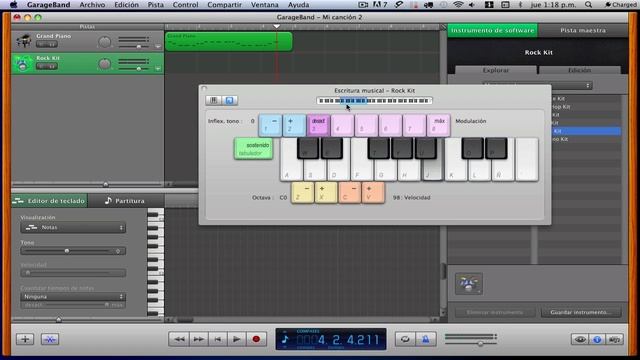
Task: Open the Compartir menu
Action: pos(224,5)
